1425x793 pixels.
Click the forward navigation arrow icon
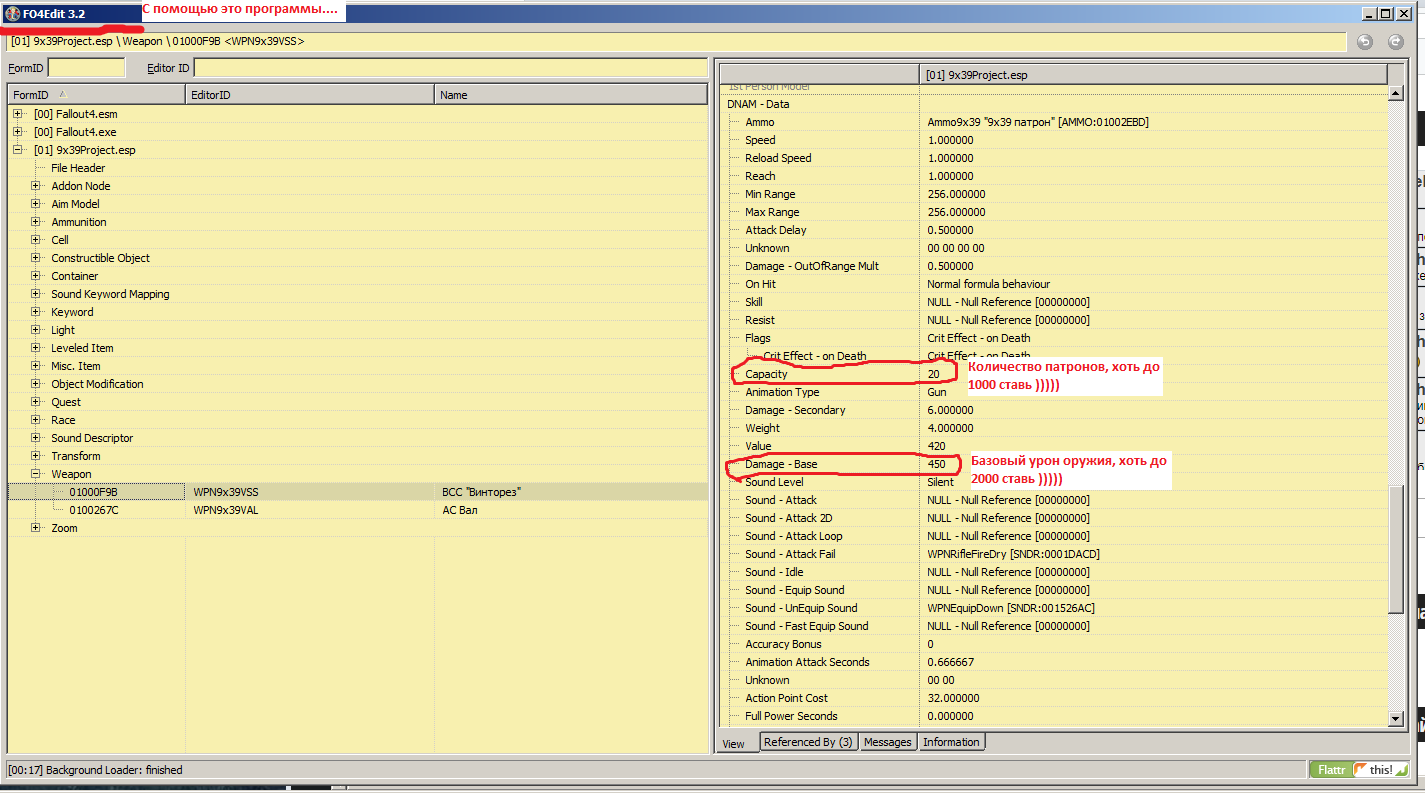pyautogui.click(x=1395, y=42)
